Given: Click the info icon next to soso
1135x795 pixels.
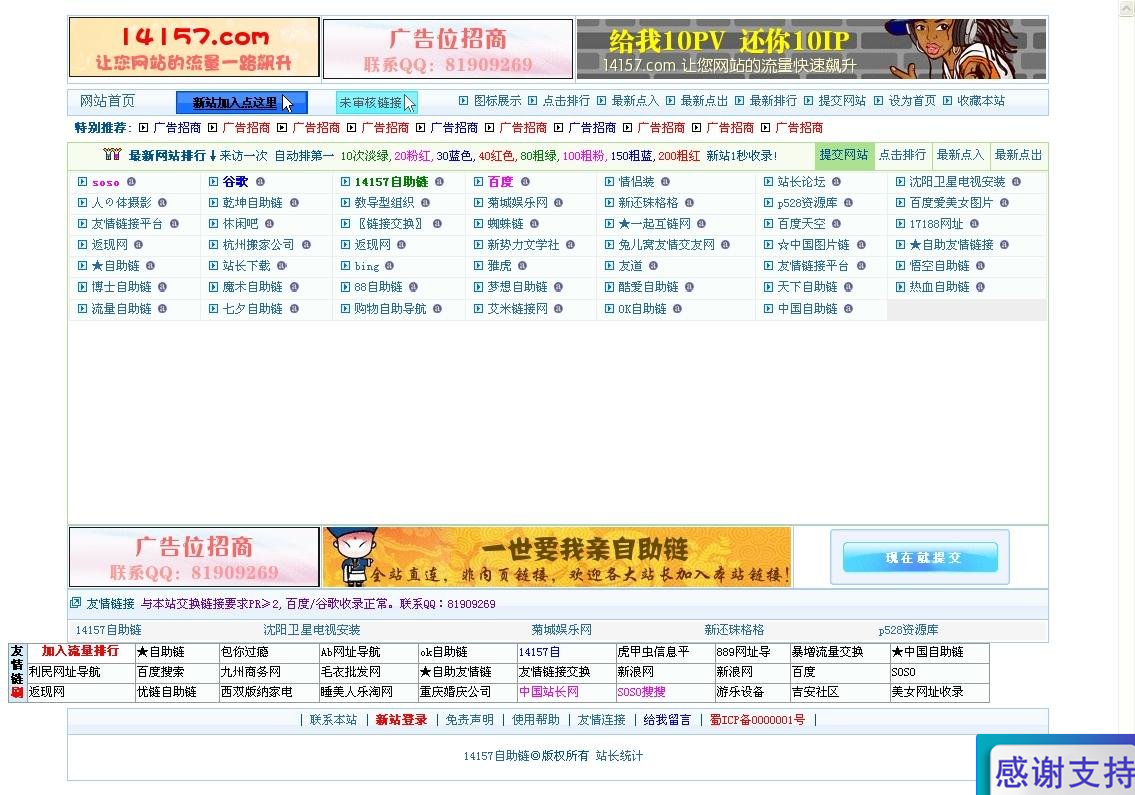Looking at the screenshot, I should (131, 182).
